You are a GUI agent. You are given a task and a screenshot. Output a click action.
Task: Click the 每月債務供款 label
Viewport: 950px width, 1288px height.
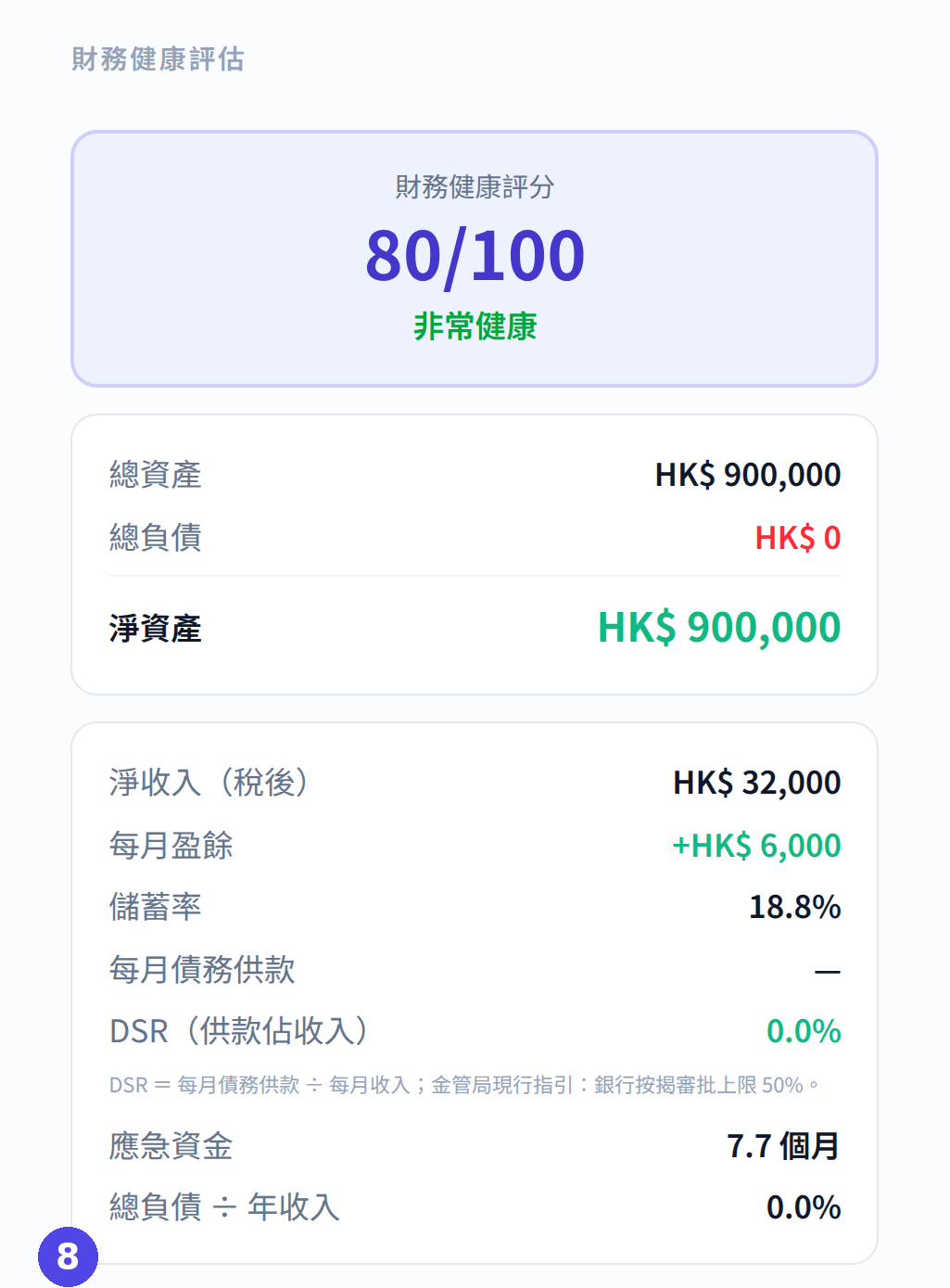pyautogui.click(x=202, y=970)
